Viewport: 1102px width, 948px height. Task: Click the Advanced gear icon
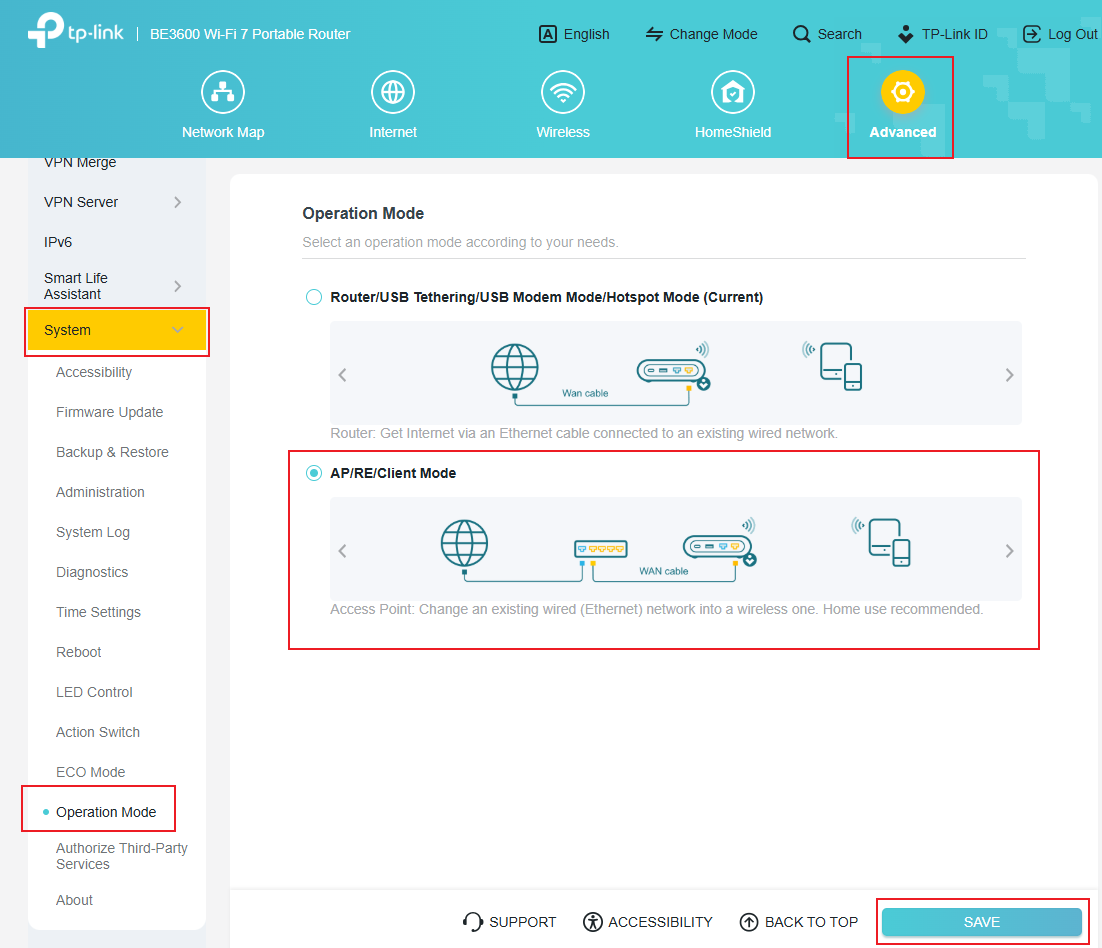pos(901,91)
